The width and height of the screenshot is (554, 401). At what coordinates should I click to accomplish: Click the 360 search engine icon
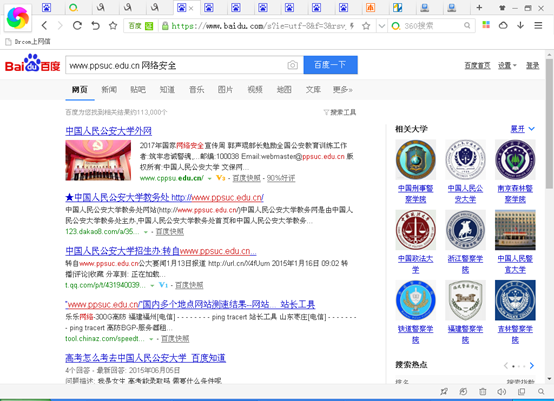point(396,26)
